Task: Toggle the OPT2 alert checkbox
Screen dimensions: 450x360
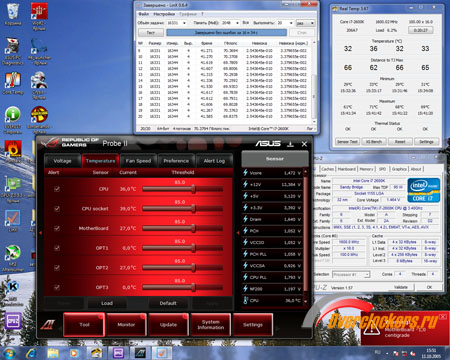Action: coord(57,267)
